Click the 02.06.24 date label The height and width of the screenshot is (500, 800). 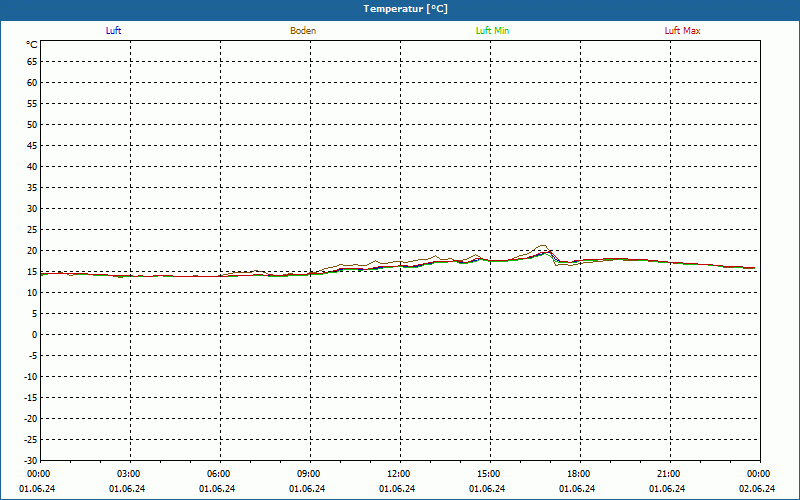[757, 489]
